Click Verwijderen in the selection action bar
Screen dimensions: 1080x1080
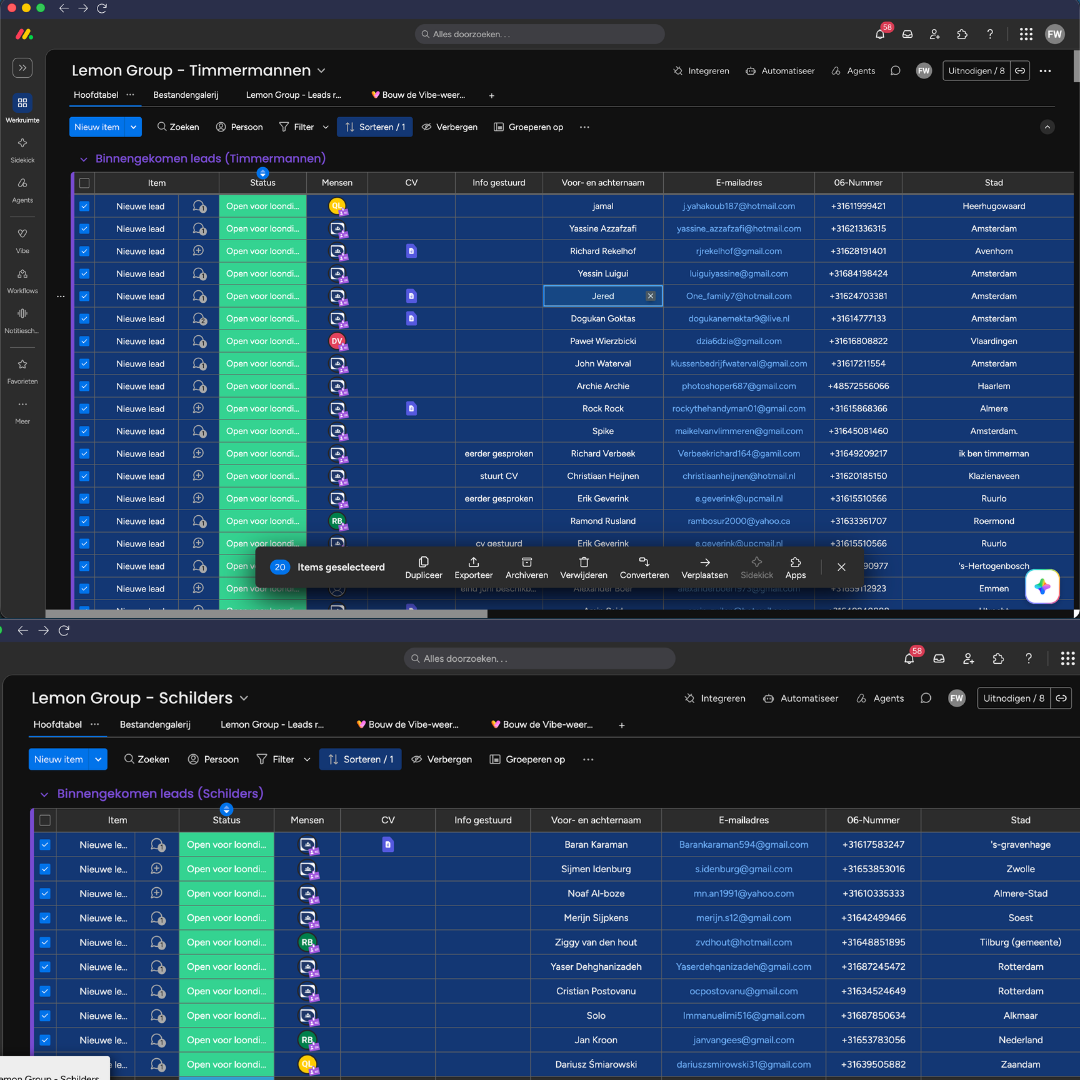[583, 568]
